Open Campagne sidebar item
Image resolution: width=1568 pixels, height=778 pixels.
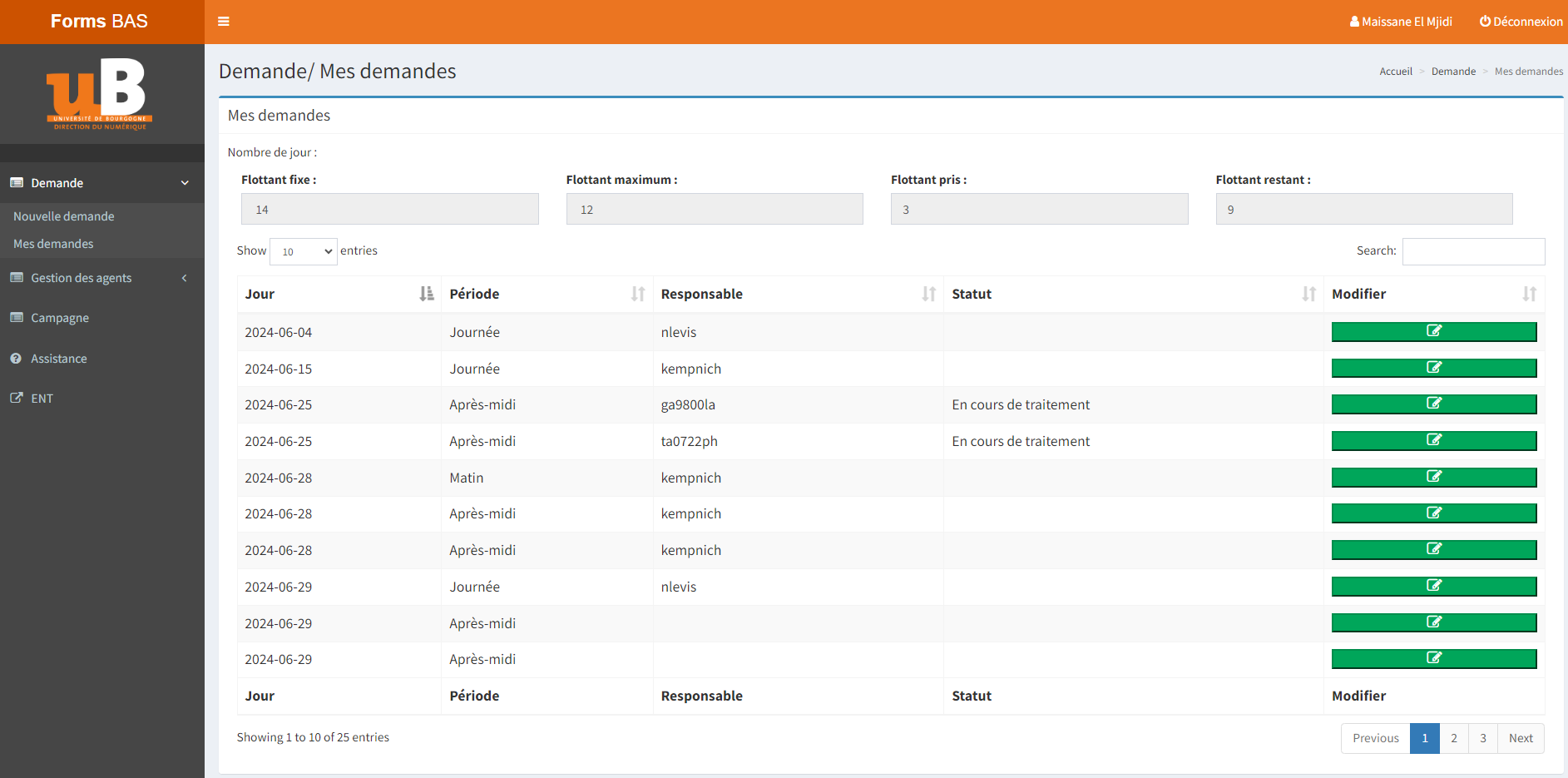[x=60, y=318]
